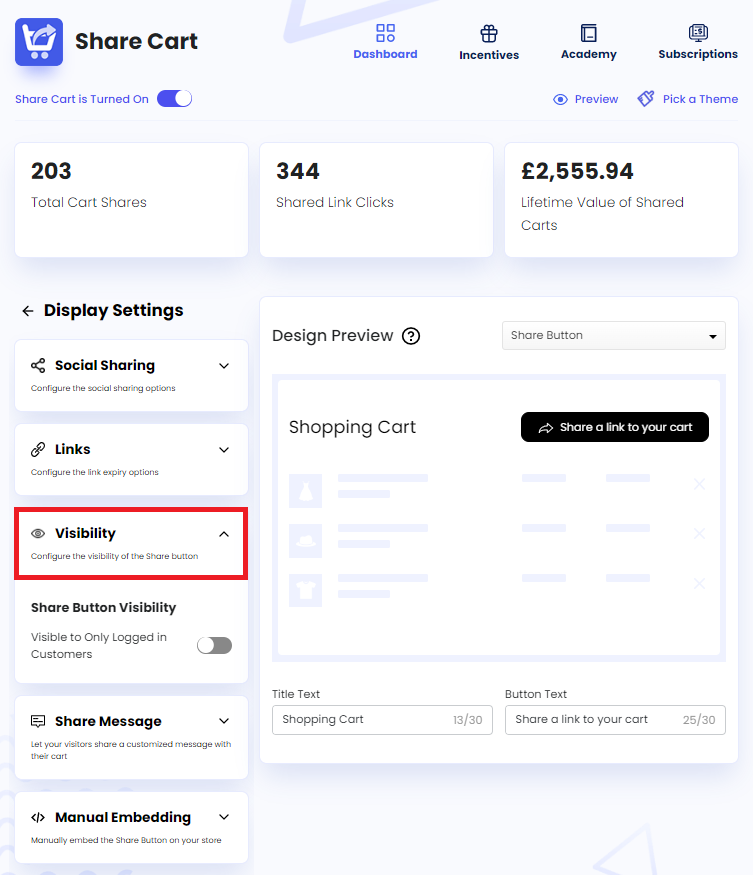Expand the Links section chevron
753x875 pixels.
[x=224, y=450]
